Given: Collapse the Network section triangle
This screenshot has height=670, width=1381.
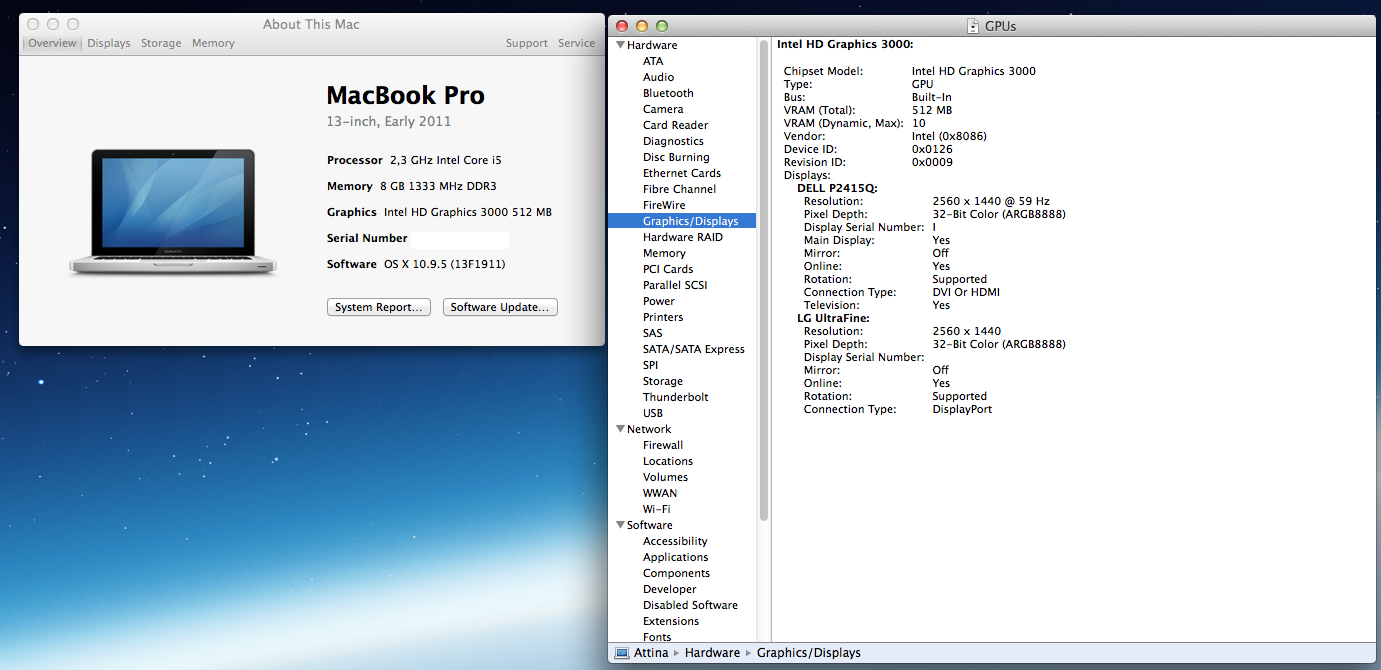Looking at the screenshot, I should (x=620, y=429).
